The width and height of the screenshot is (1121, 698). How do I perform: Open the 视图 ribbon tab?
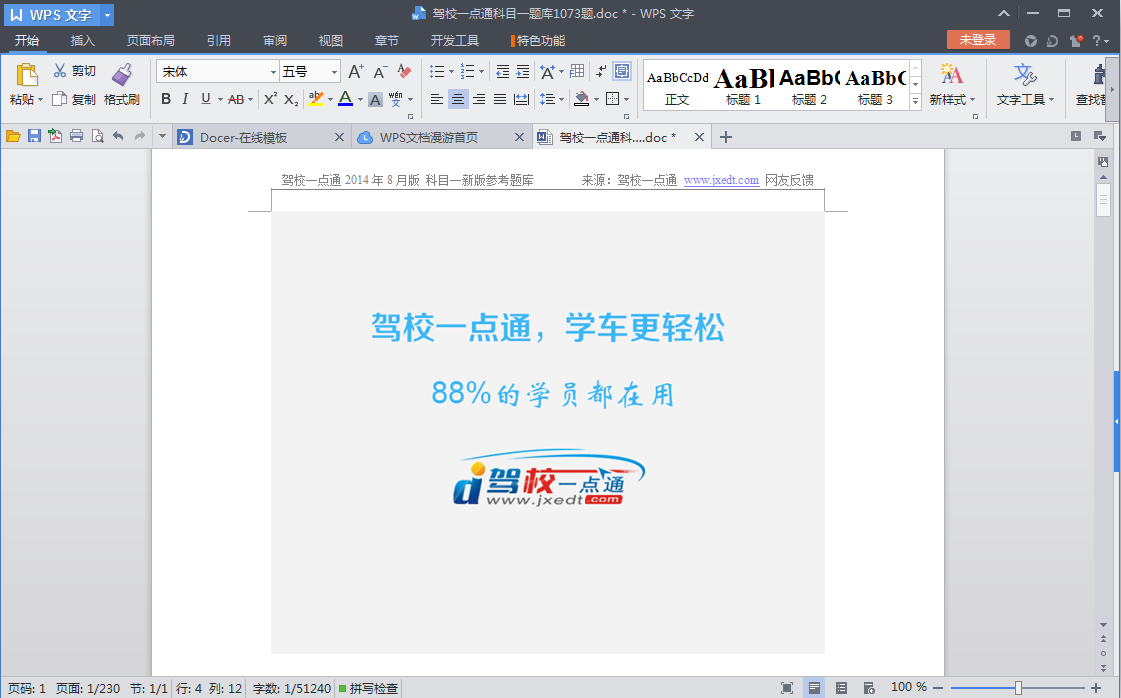tap(331, 41)
